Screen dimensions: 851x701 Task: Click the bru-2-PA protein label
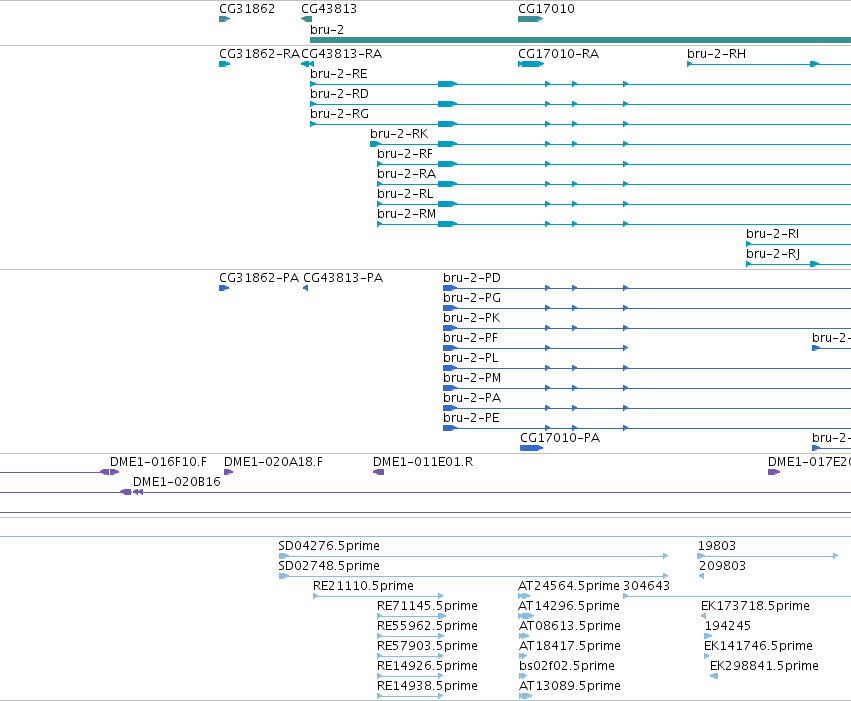tap(472, 398)
